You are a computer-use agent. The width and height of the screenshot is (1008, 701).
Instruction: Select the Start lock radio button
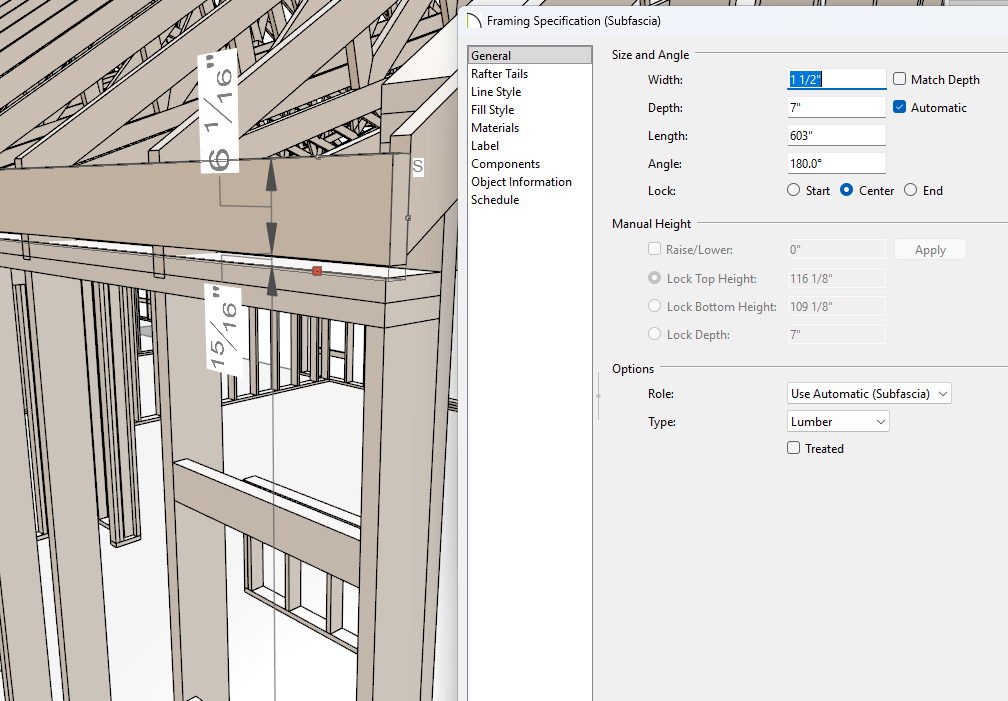[x=794, y=190]
